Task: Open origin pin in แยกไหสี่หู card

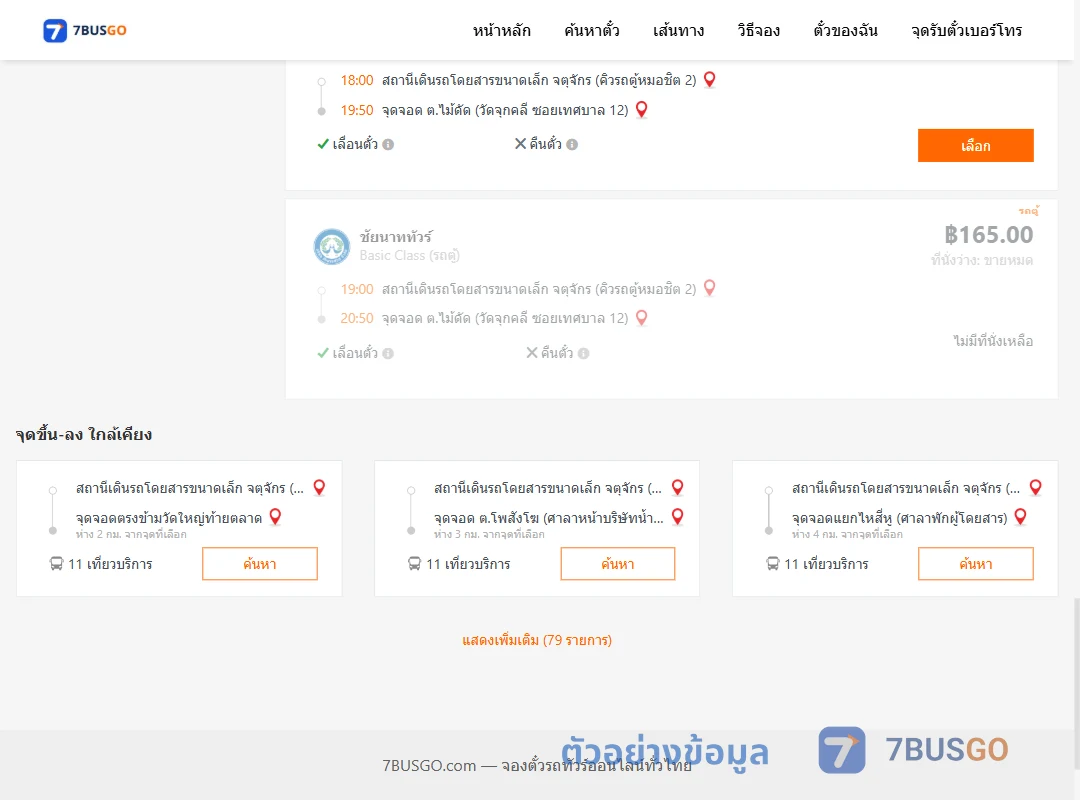Action: 1035,488
